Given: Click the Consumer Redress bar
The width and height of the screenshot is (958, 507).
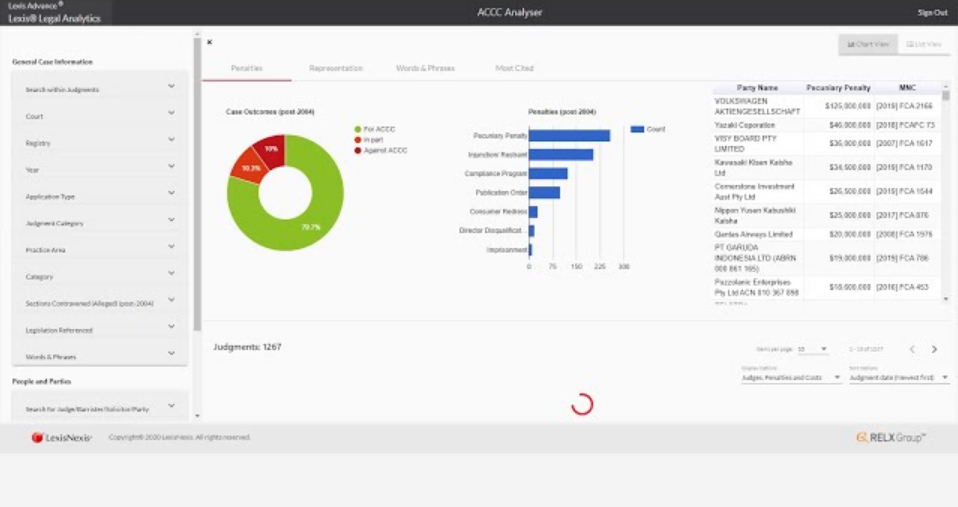Looking at the screenshot, I should pyautogui.click(x=533, y=211).
